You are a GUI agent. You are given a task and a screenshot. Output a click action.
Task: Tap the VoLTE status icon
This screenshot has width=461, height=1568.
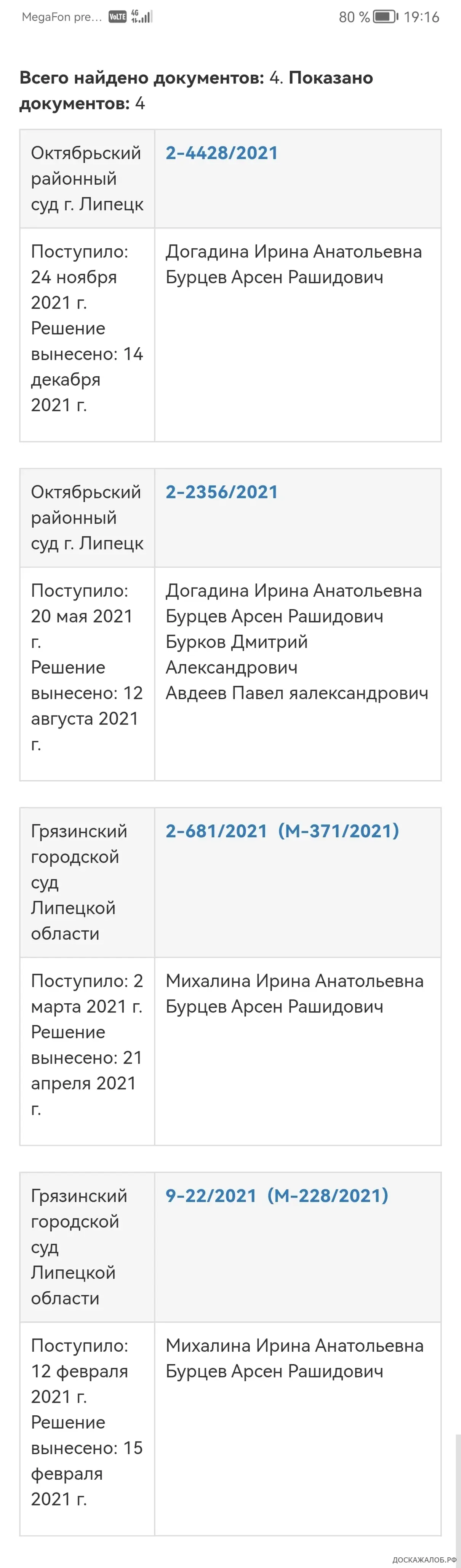[117, 16]
